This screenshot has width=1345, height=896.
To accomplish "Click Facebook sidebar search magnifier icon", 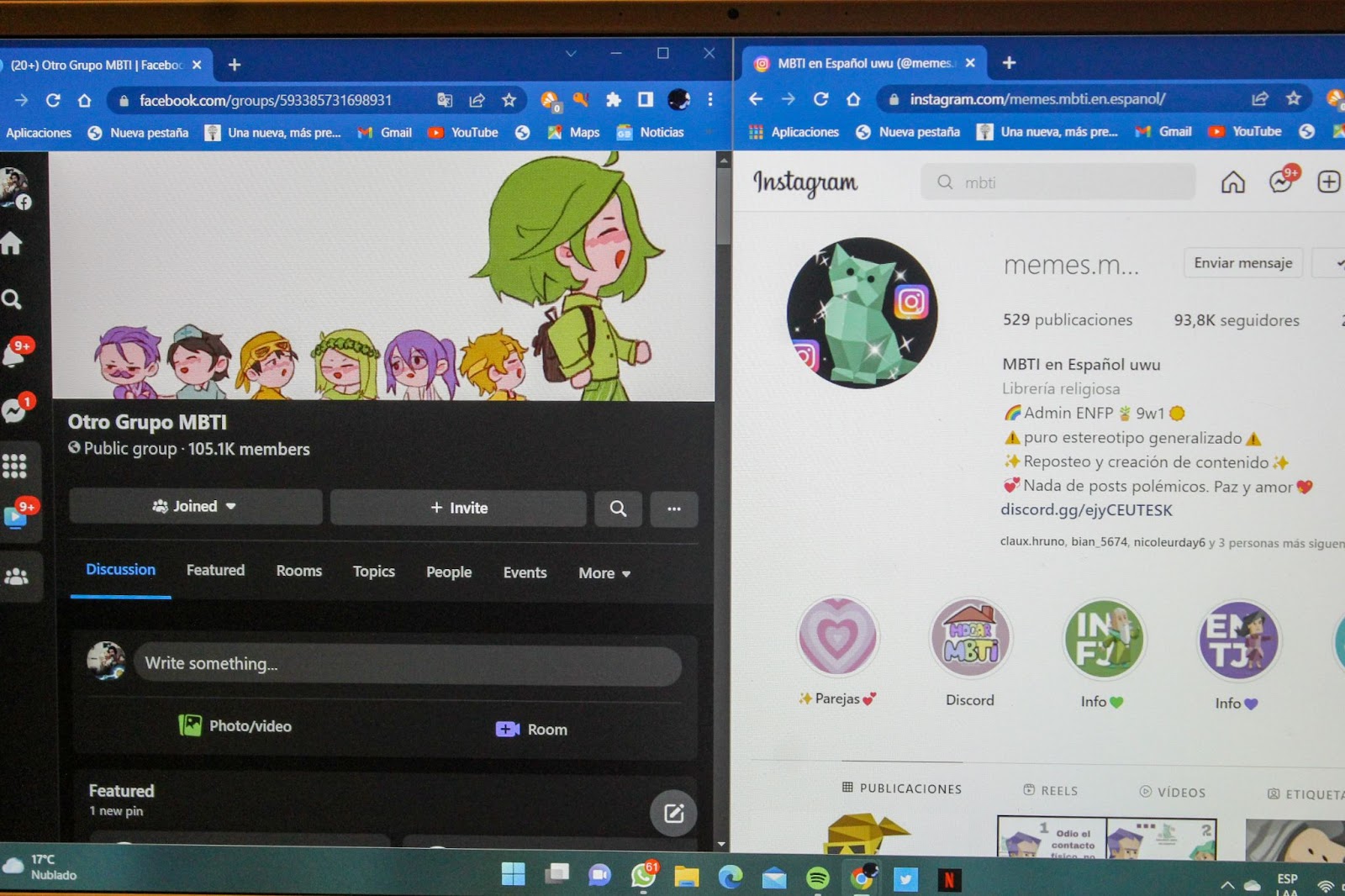I will (12, 299).
